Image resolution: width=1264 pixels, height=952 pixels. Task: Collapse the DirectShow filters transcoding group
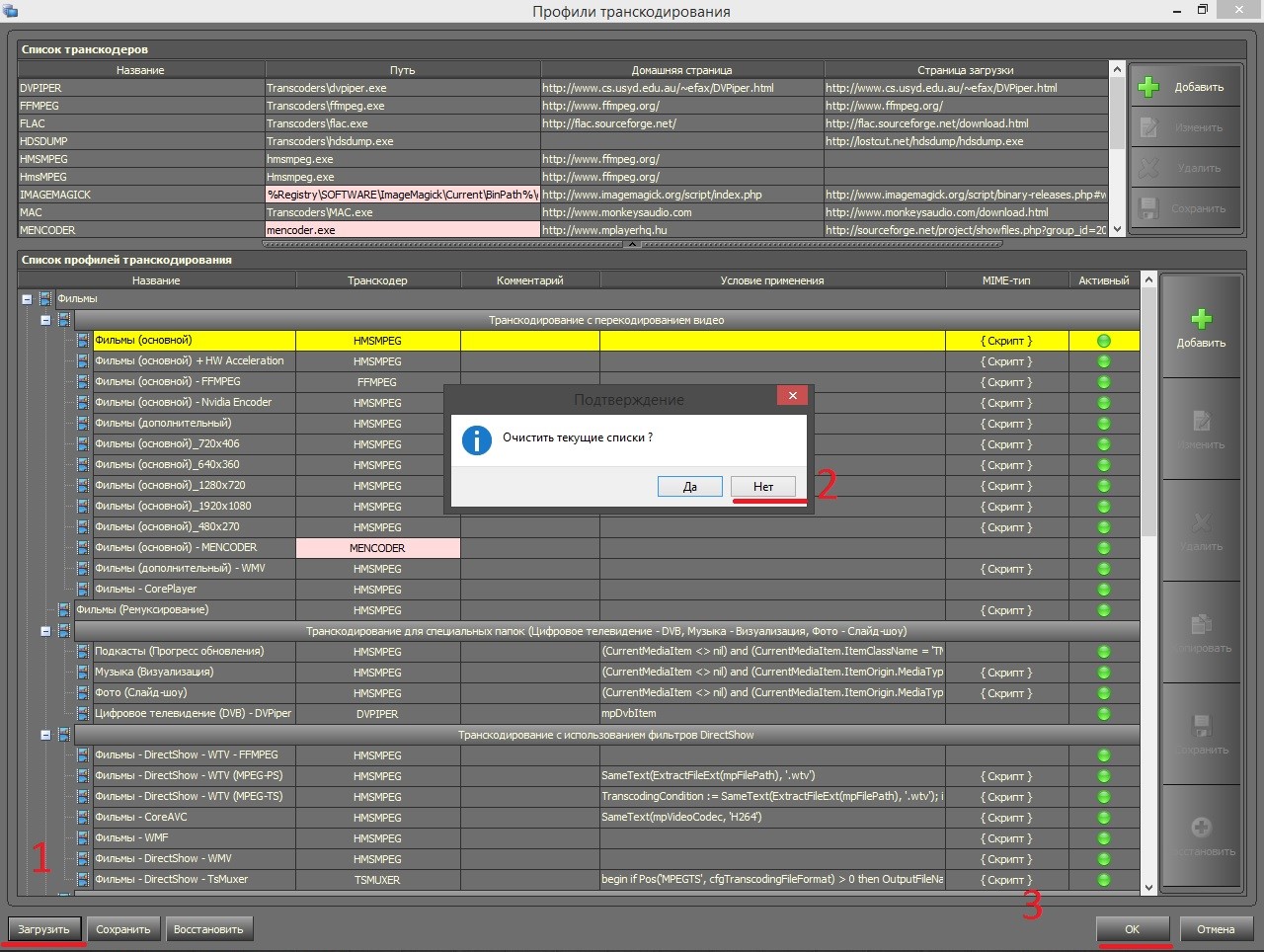click(x=45, y=735)
